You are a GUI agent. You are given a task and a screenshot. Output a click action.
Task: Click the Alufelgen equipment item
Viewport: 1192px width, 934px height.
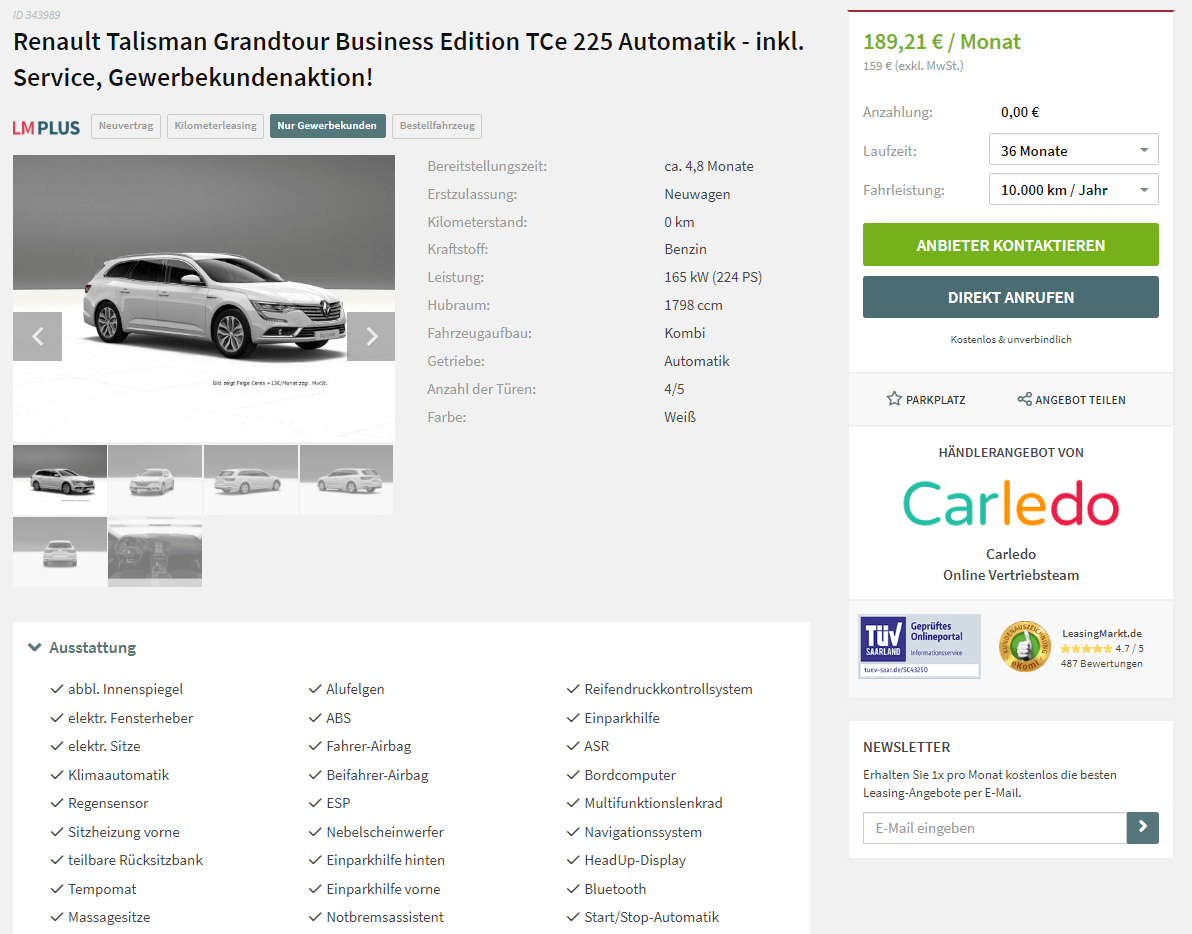pyautogui.click(x=355, y=689)
